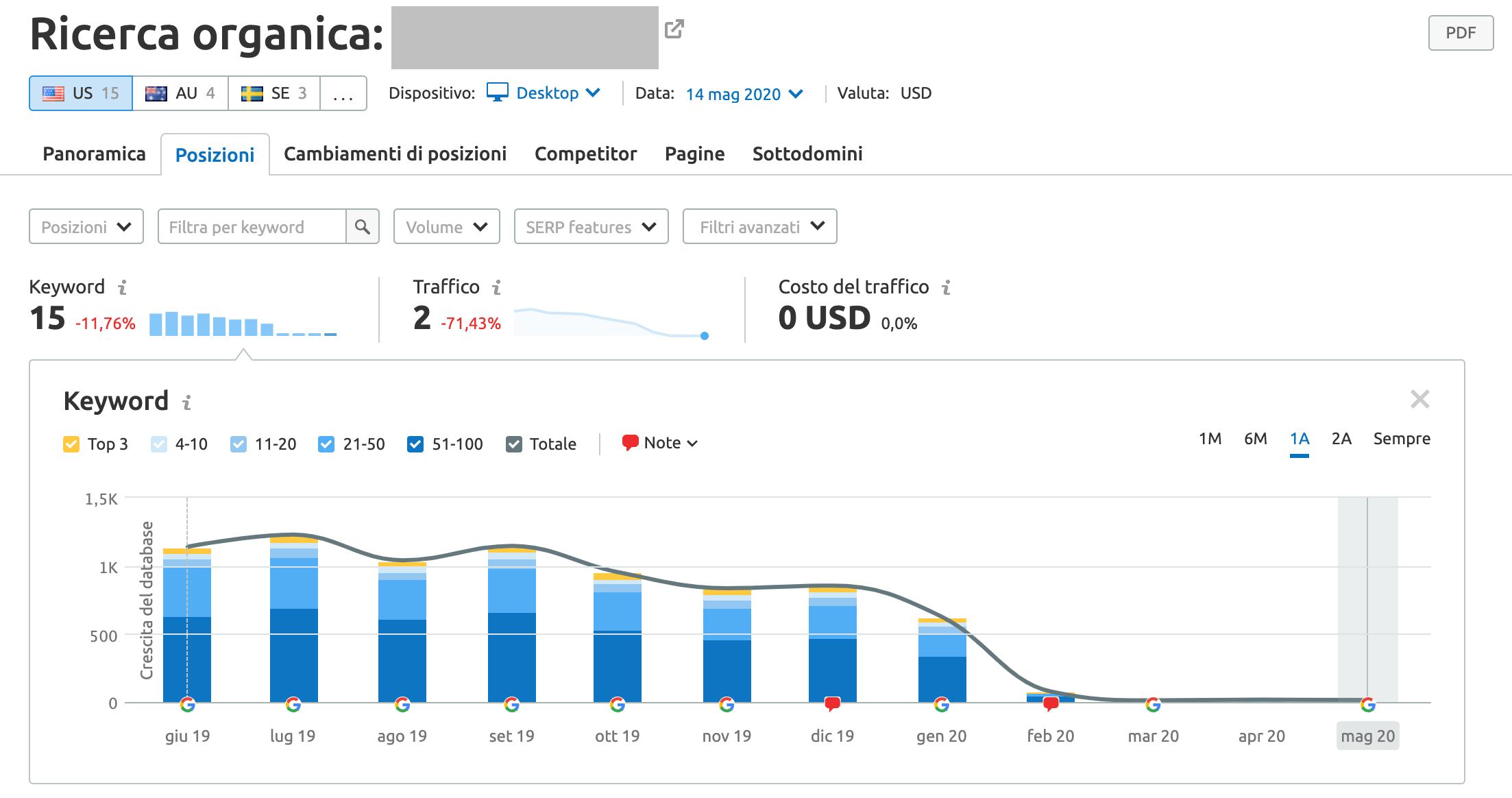Click Google update marker at mag 20
Screen dimensions: 1512x798
tap(1368, 704)
